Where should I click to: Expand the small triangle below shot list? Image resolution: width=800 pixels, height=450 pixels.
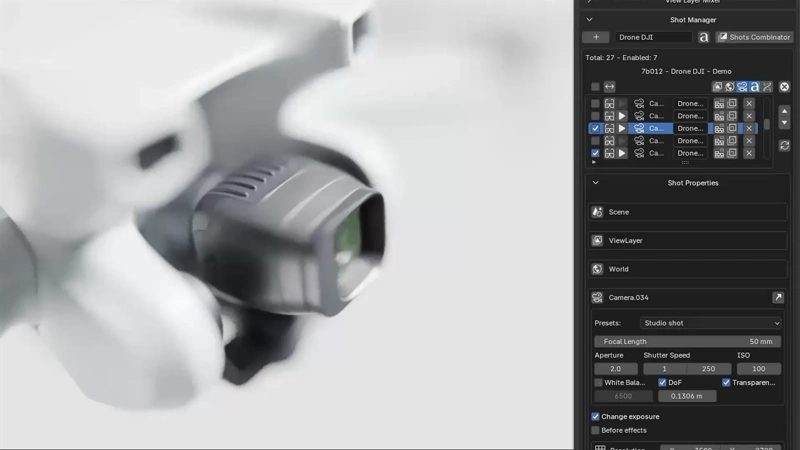593,162
